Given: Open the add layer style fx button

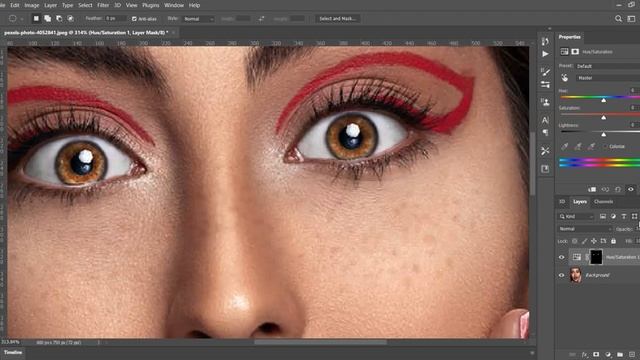Looking at the screenshot, I should click(x=584, y=355).
